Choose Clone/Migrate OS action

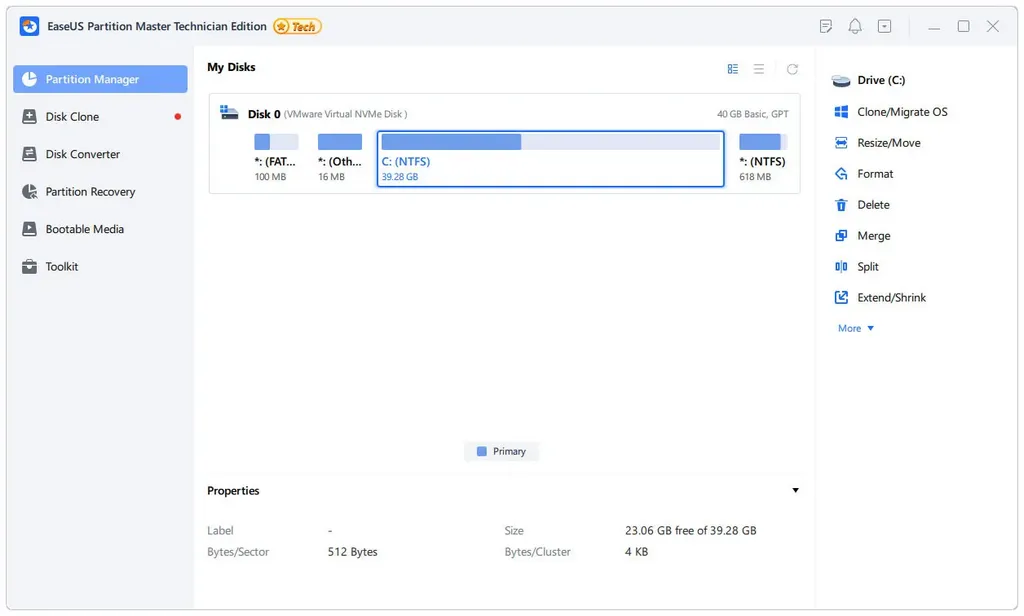902,112
